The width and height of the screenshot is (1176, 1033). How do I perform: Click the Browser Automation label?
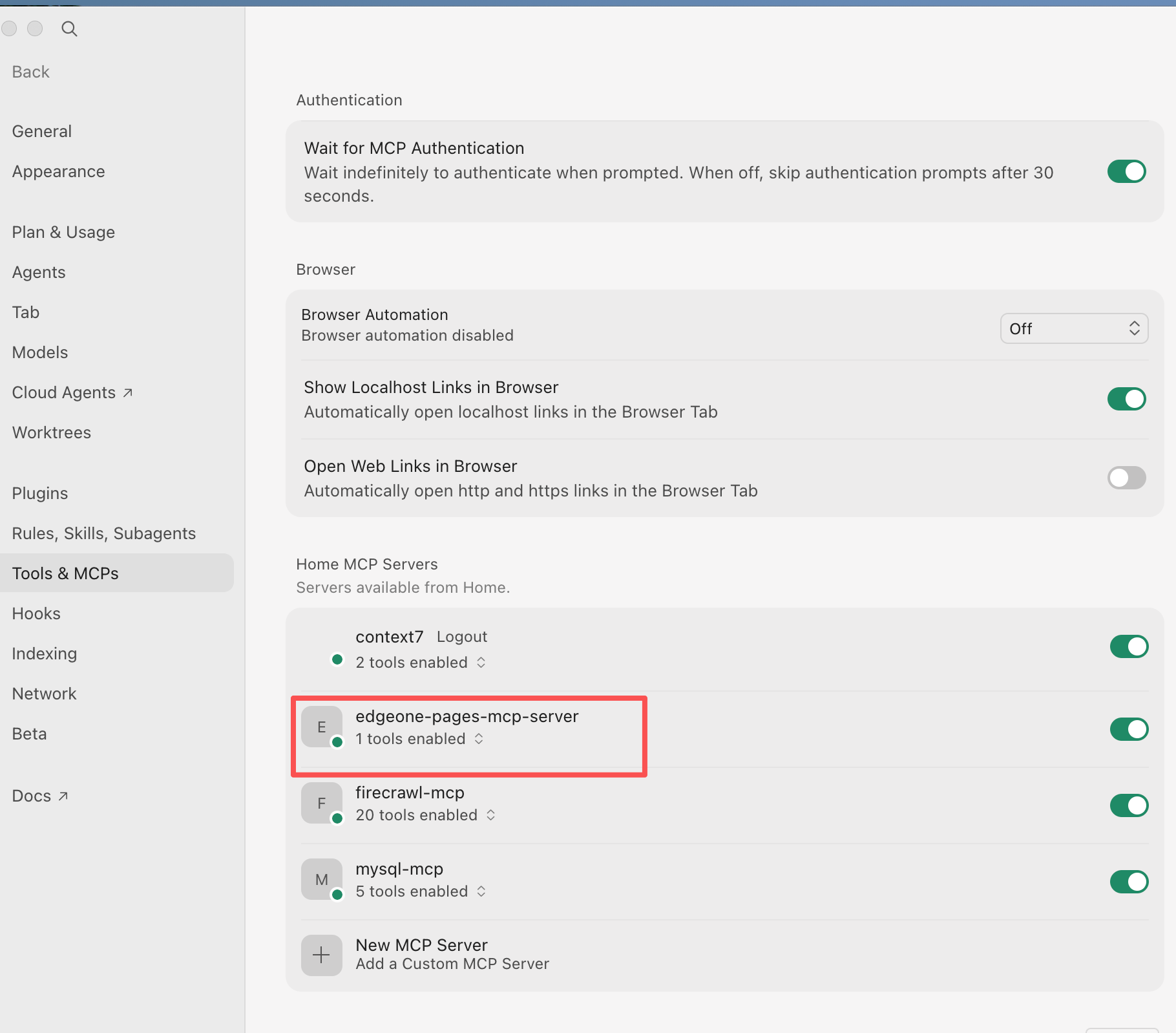point(375,315)
